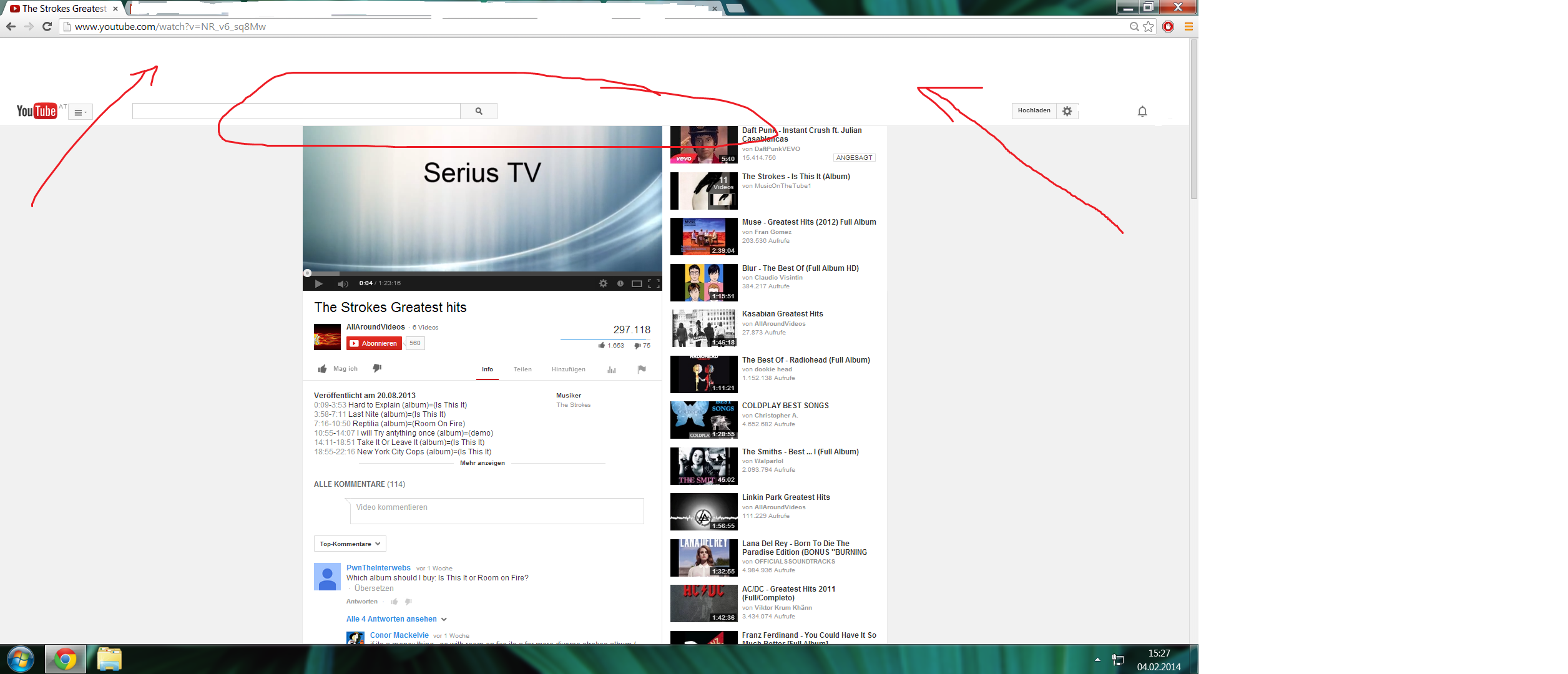The height and width of the screenshot is (674, 1568).
Task: Open the Top-Kommentare sorting dropdown
Action: 350,544
